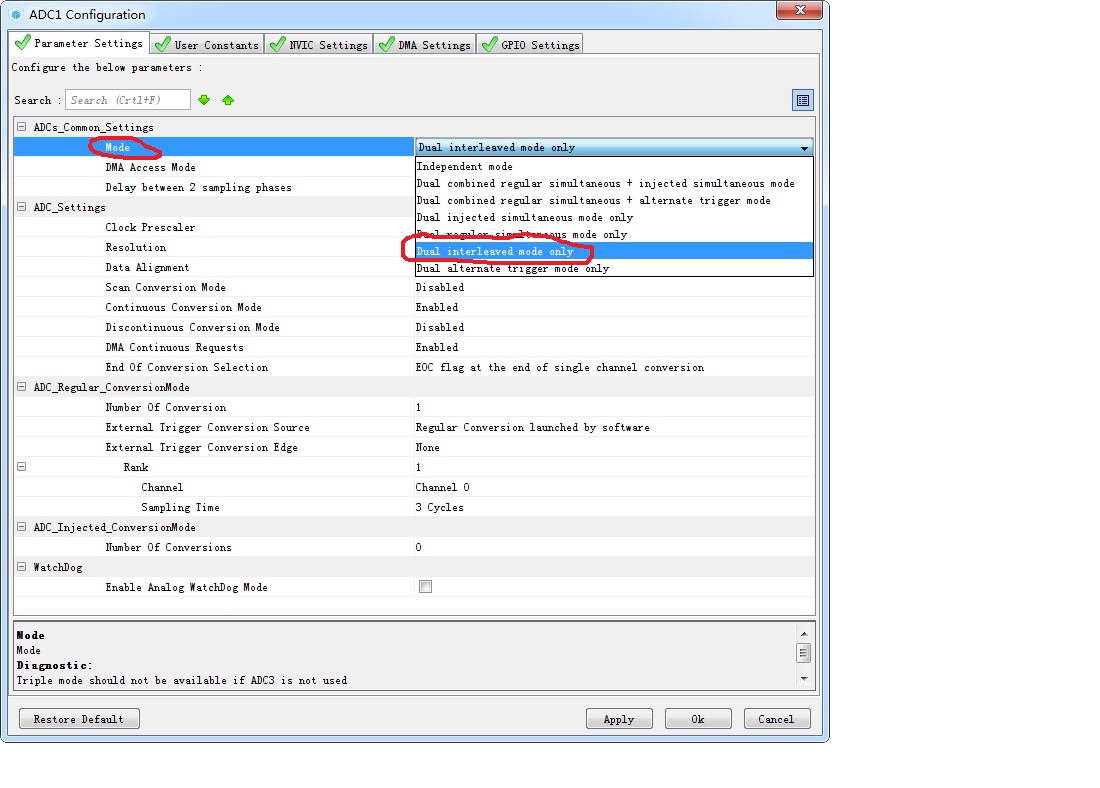Choose Dual injected simultaneous mode only

pos(614,218)
